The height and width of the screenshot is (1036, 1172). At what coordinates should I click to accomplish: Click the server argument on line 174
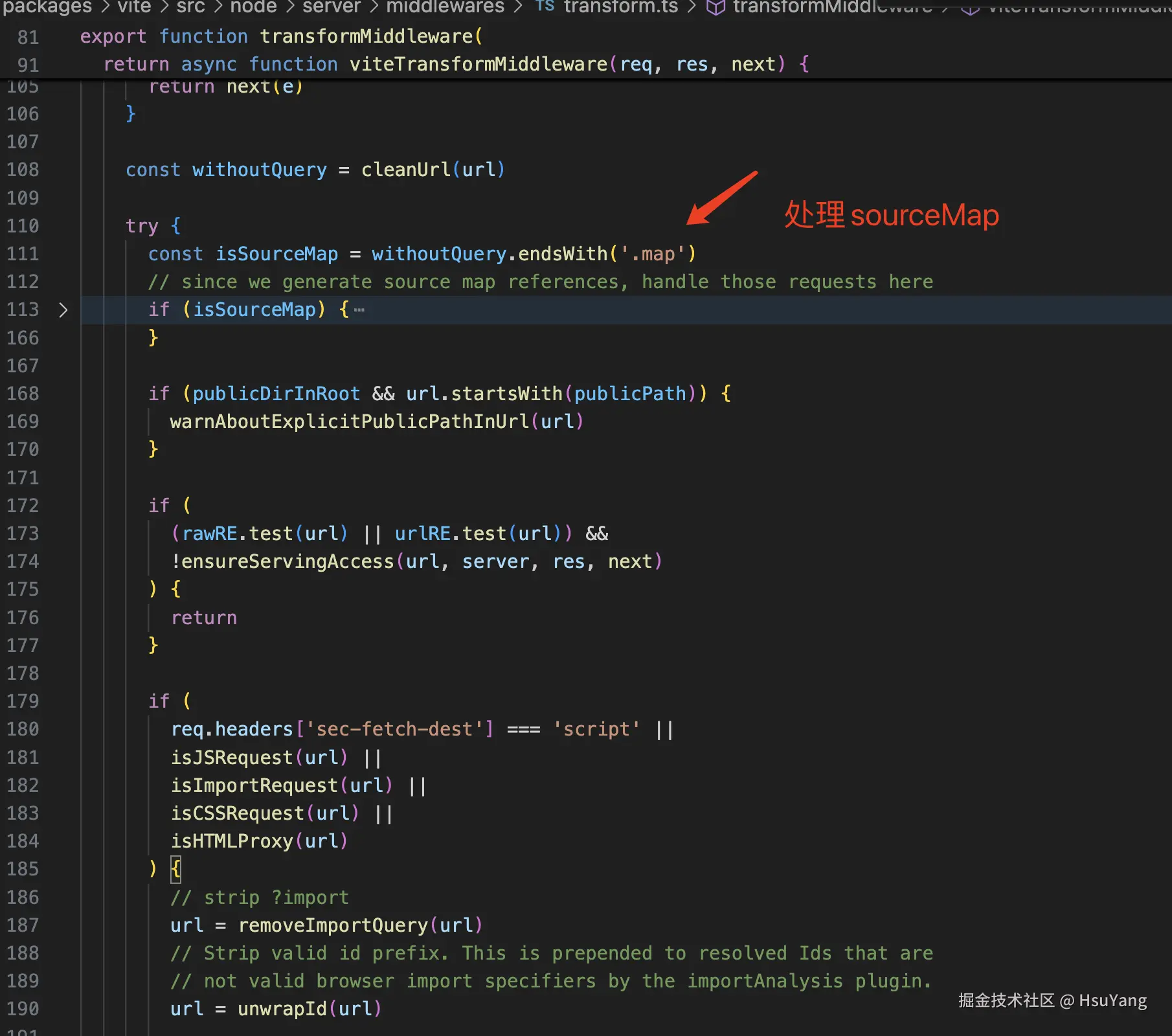tap(495, 561)
